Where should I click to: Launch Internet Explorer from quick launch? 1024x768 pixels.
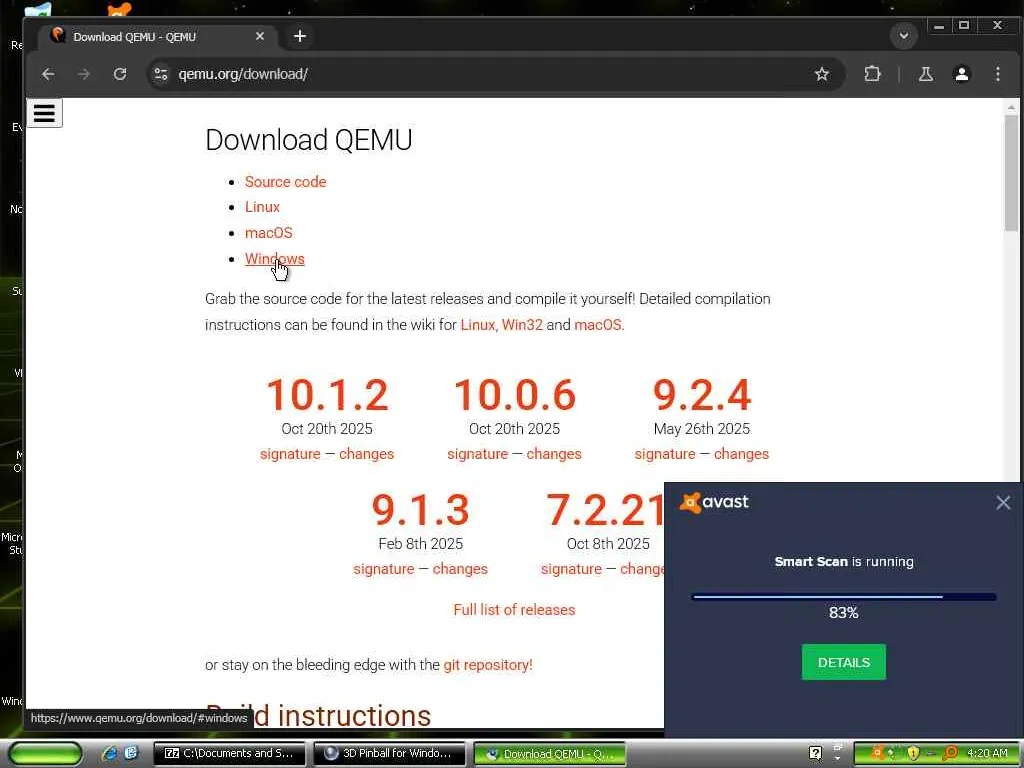click(109, 753)
